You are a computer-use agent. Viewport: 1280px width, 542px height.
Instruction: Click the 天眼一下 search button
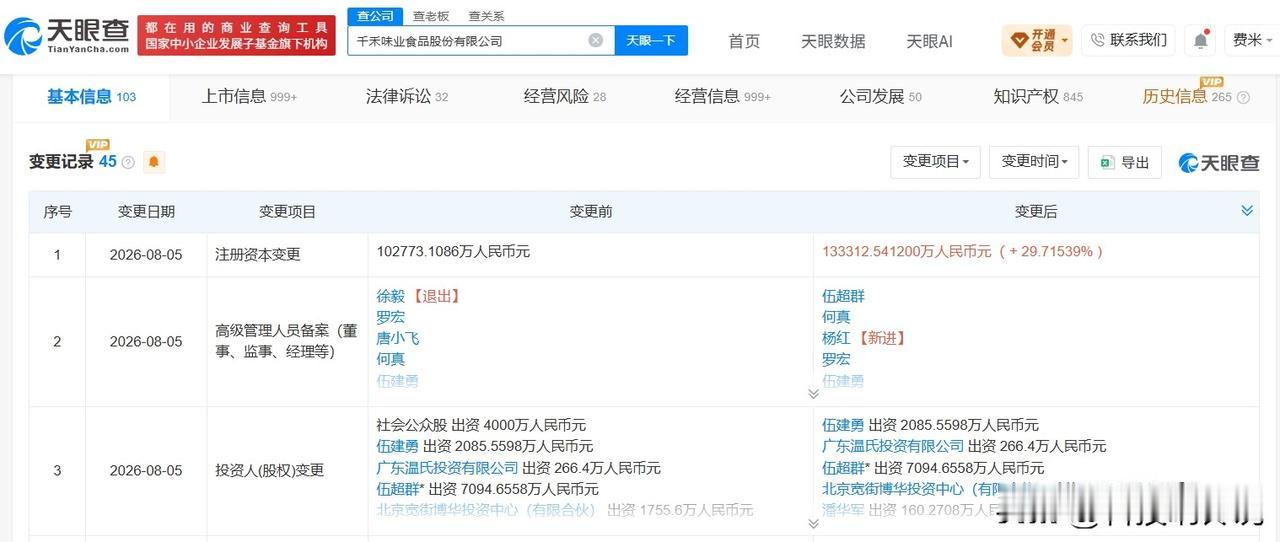pyautogui.click(x=651, y=41)
